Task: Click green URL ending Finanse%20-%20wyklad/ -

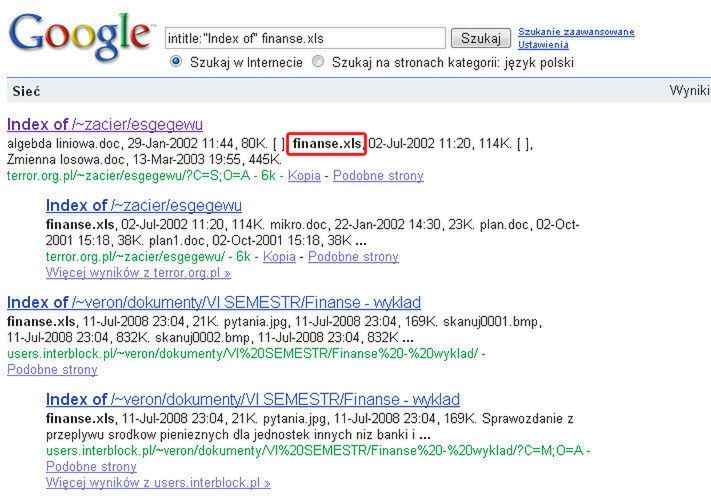Action: 246,353
